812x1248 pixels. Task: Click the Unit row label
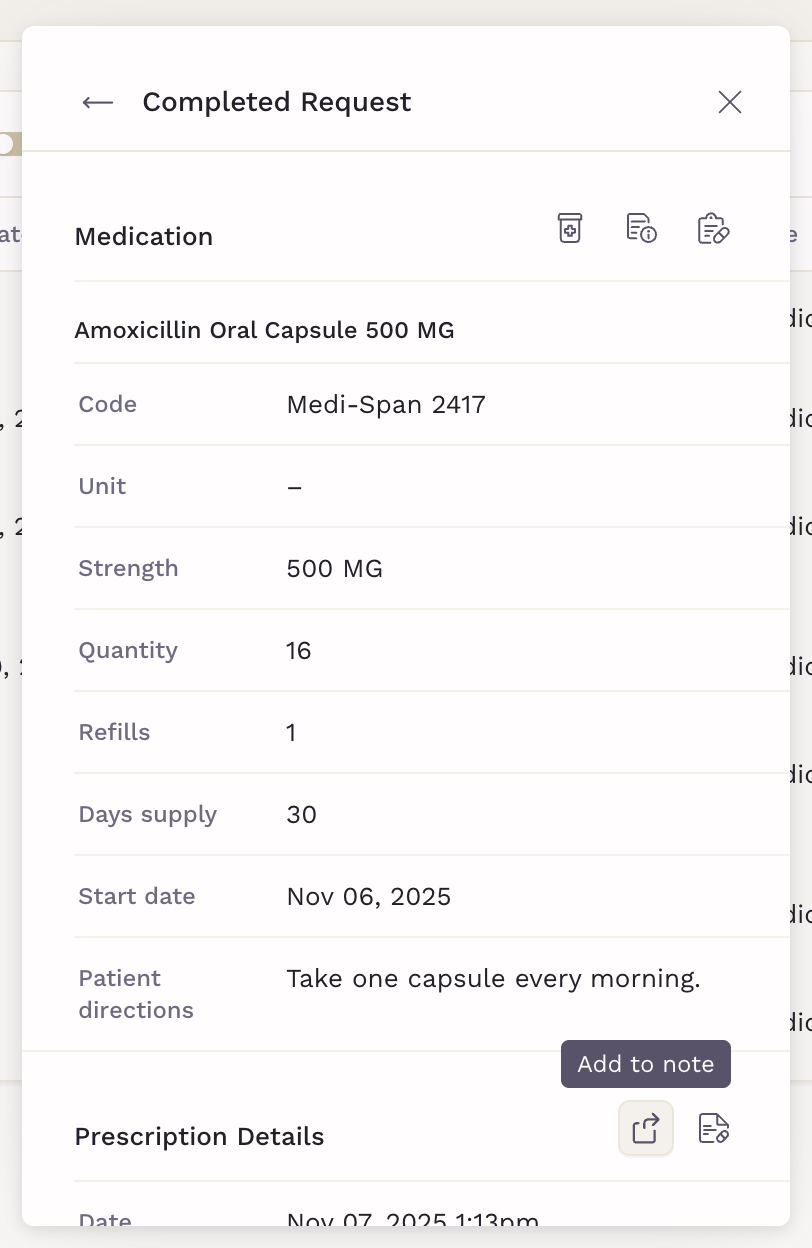pyautogui.click(x=102, y=486)
